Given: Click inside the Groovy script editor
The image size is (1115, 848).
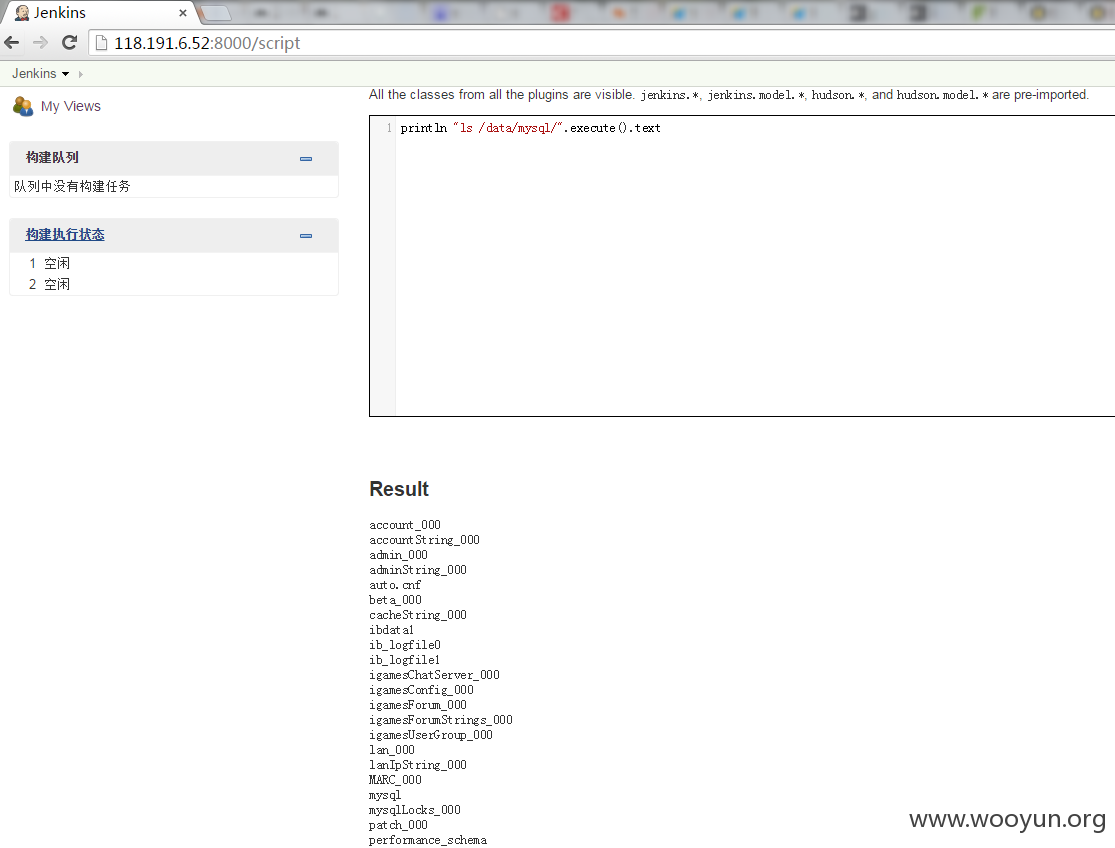Looking at the screenshot, I should click(754, 267).
